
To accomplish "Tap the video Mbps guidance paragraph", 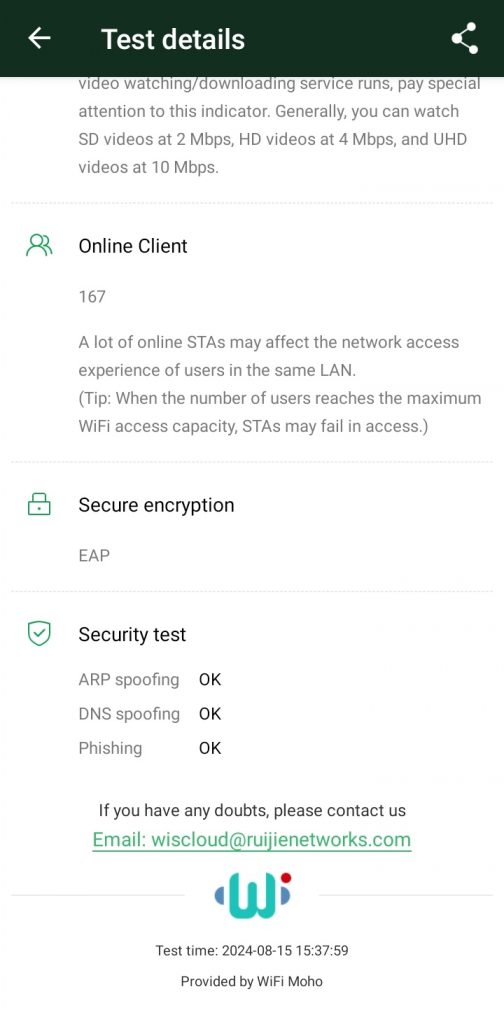I will [x=279, y=125].
